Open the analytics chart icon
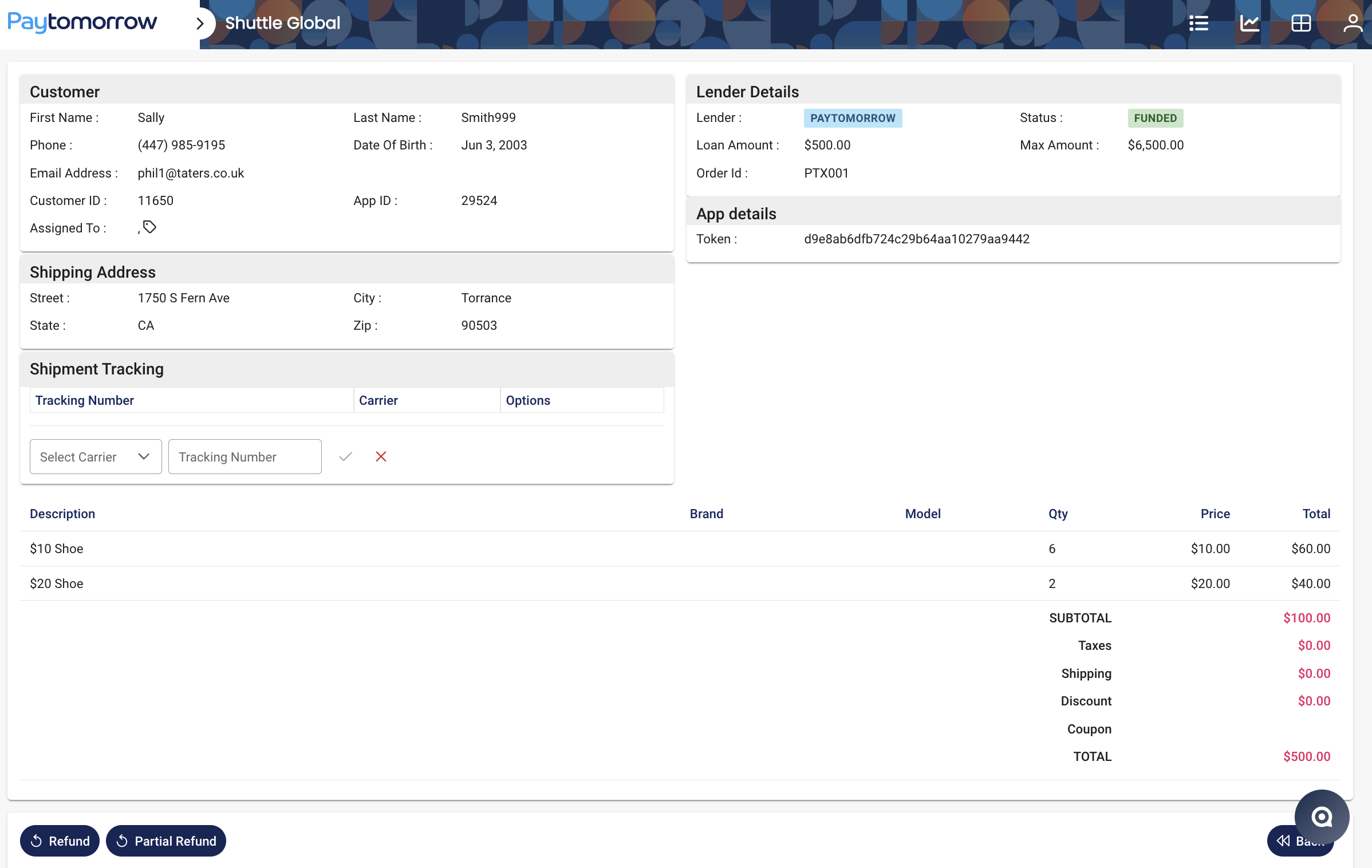1372x868 pixels. 1249,23
